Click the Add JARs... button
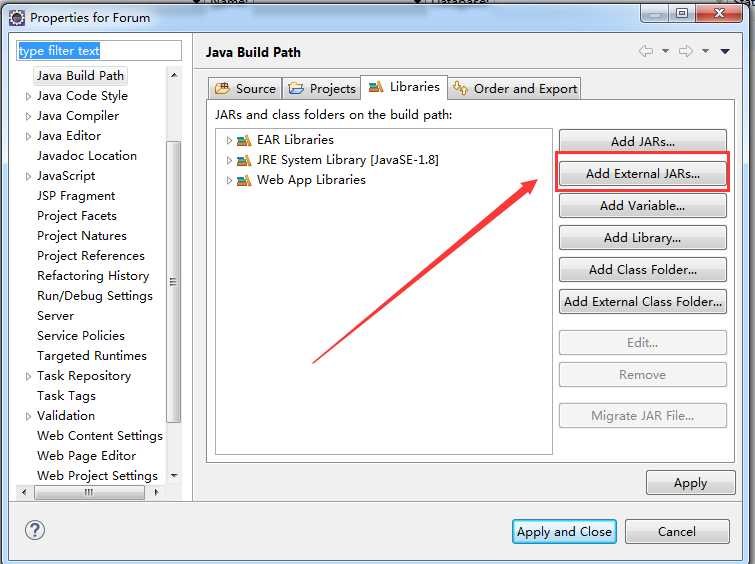The height and width of the screenshot is (564, 755). click(x=642, y=142)
